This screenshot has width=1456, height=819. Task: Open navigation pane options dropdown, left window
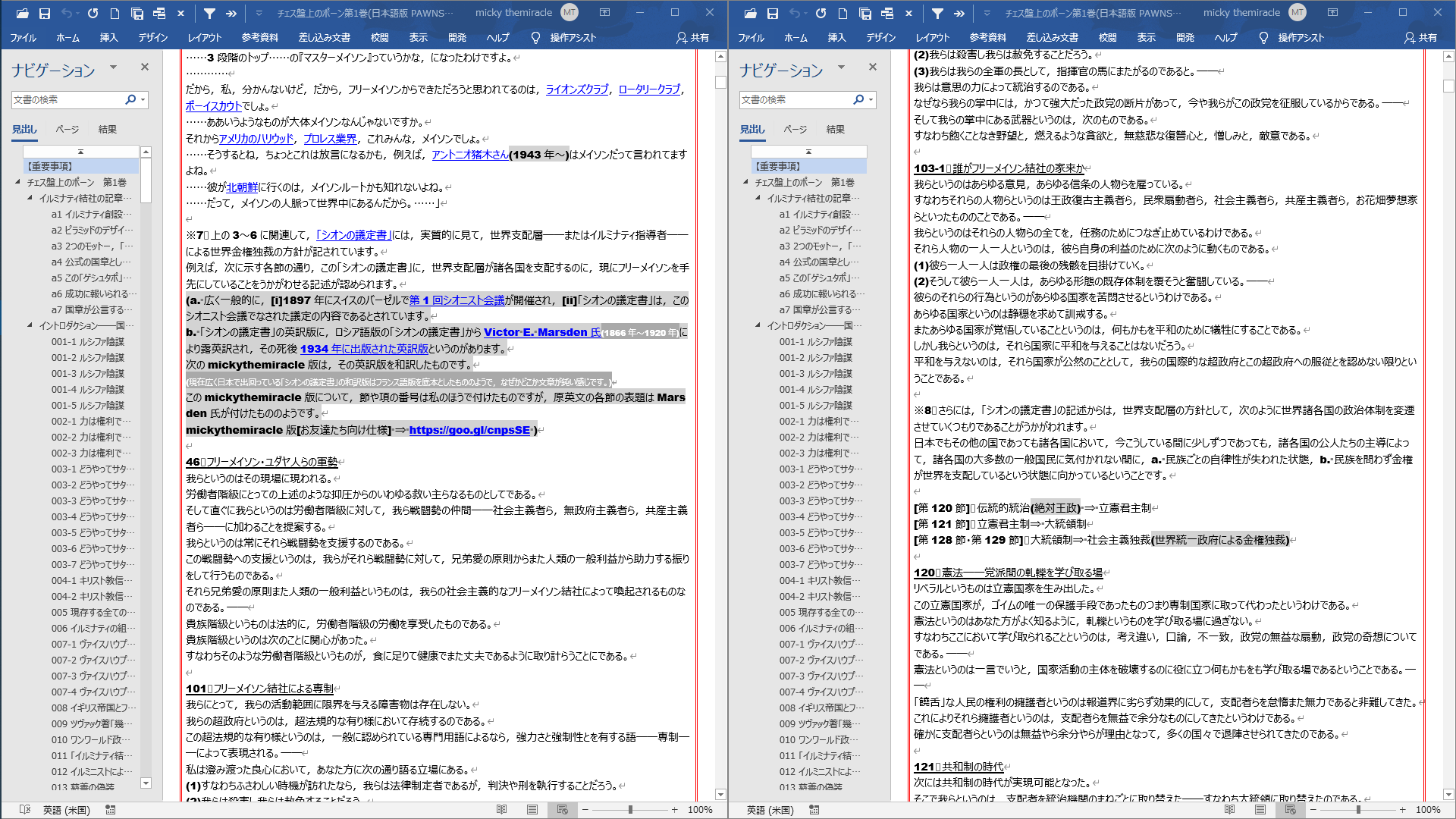pos(113,67)
